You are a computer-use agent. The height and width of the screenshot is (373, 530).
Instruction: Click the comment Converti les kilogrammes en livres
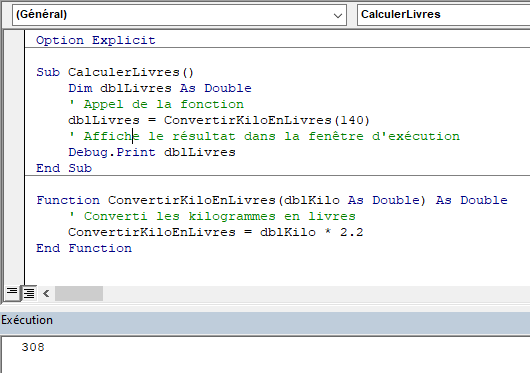(x=212, y=216)
